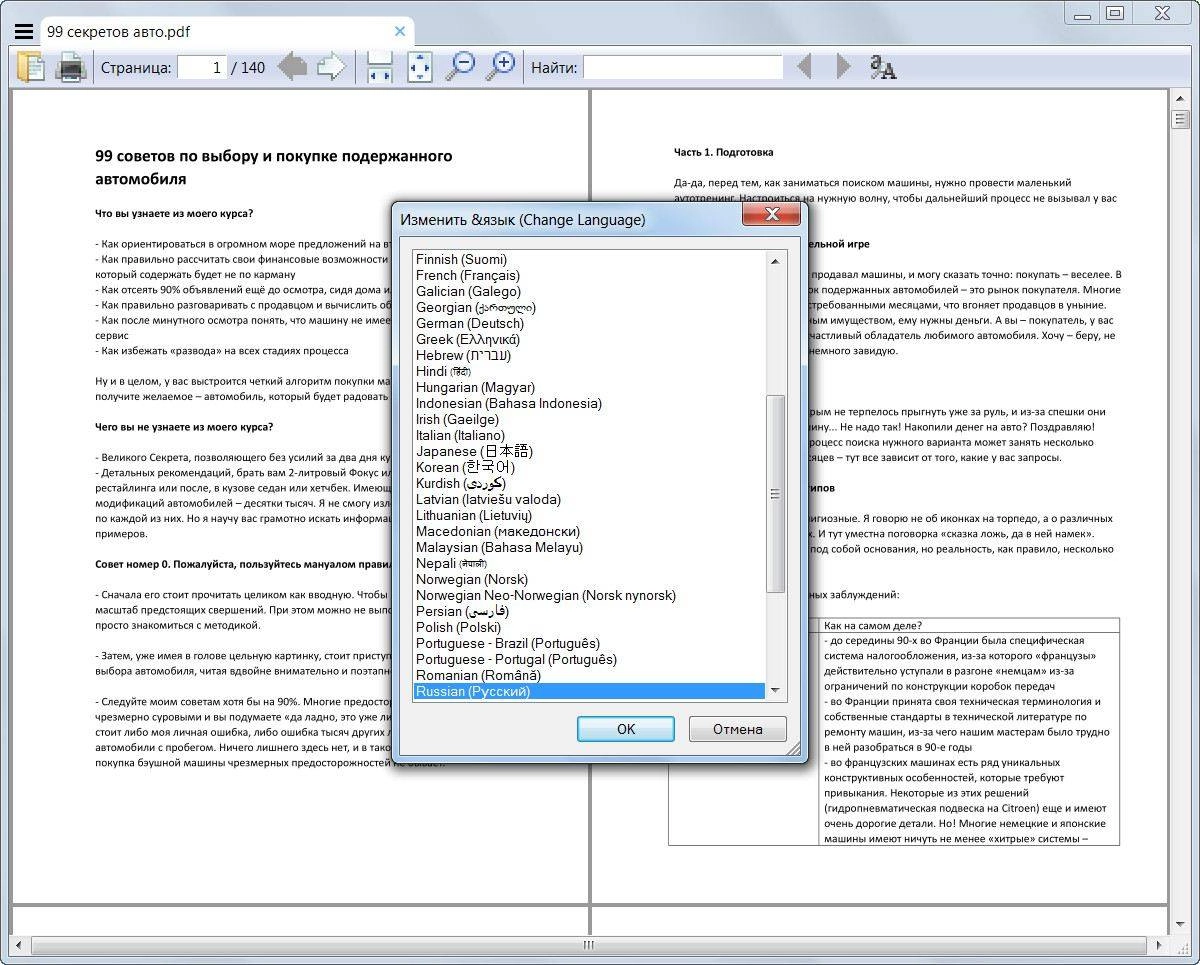Click the Отмена button
Viewport: 1200px width, 965px height.
[738, 729]
